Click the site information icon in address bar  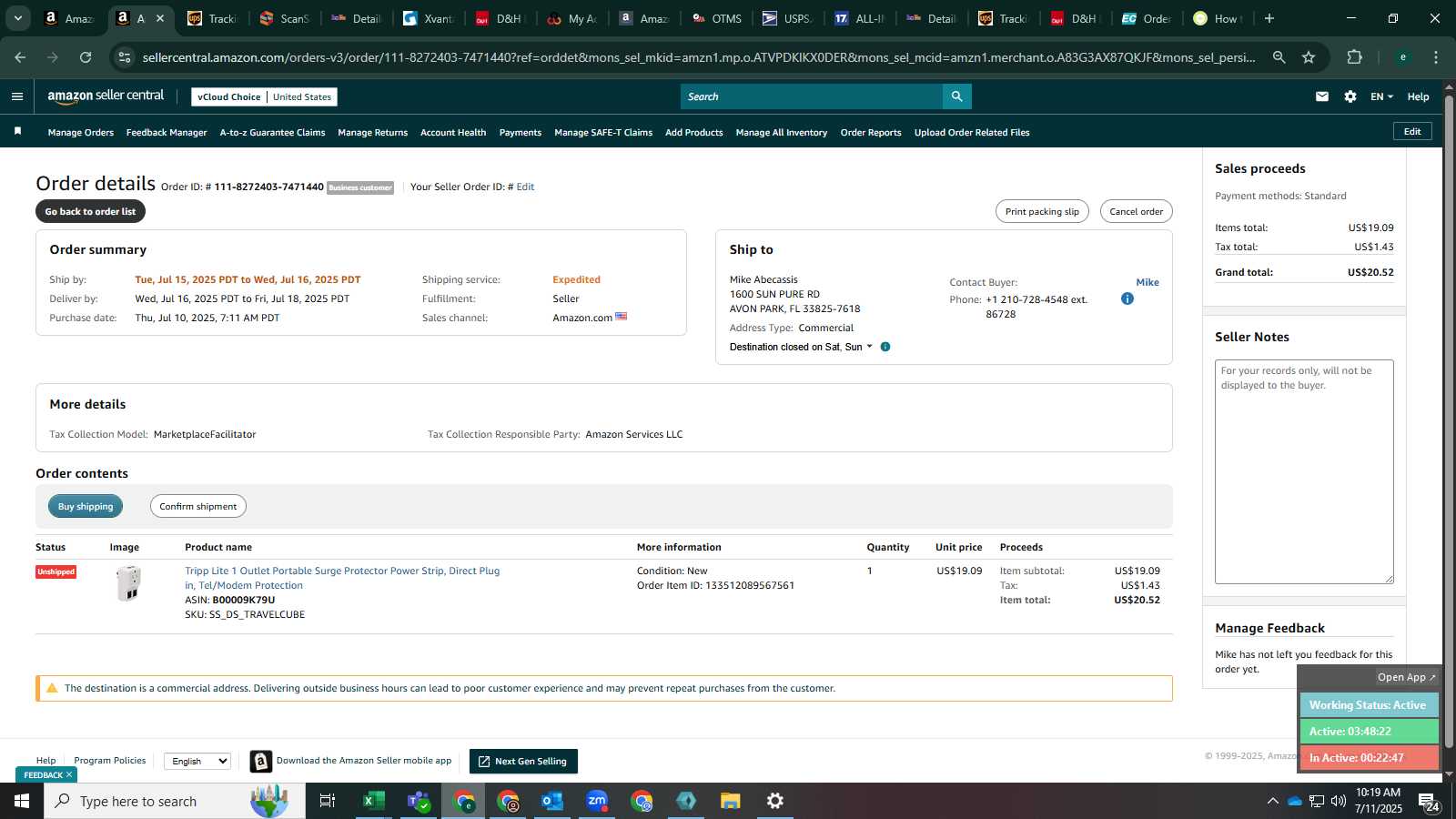tap(125, 57)
